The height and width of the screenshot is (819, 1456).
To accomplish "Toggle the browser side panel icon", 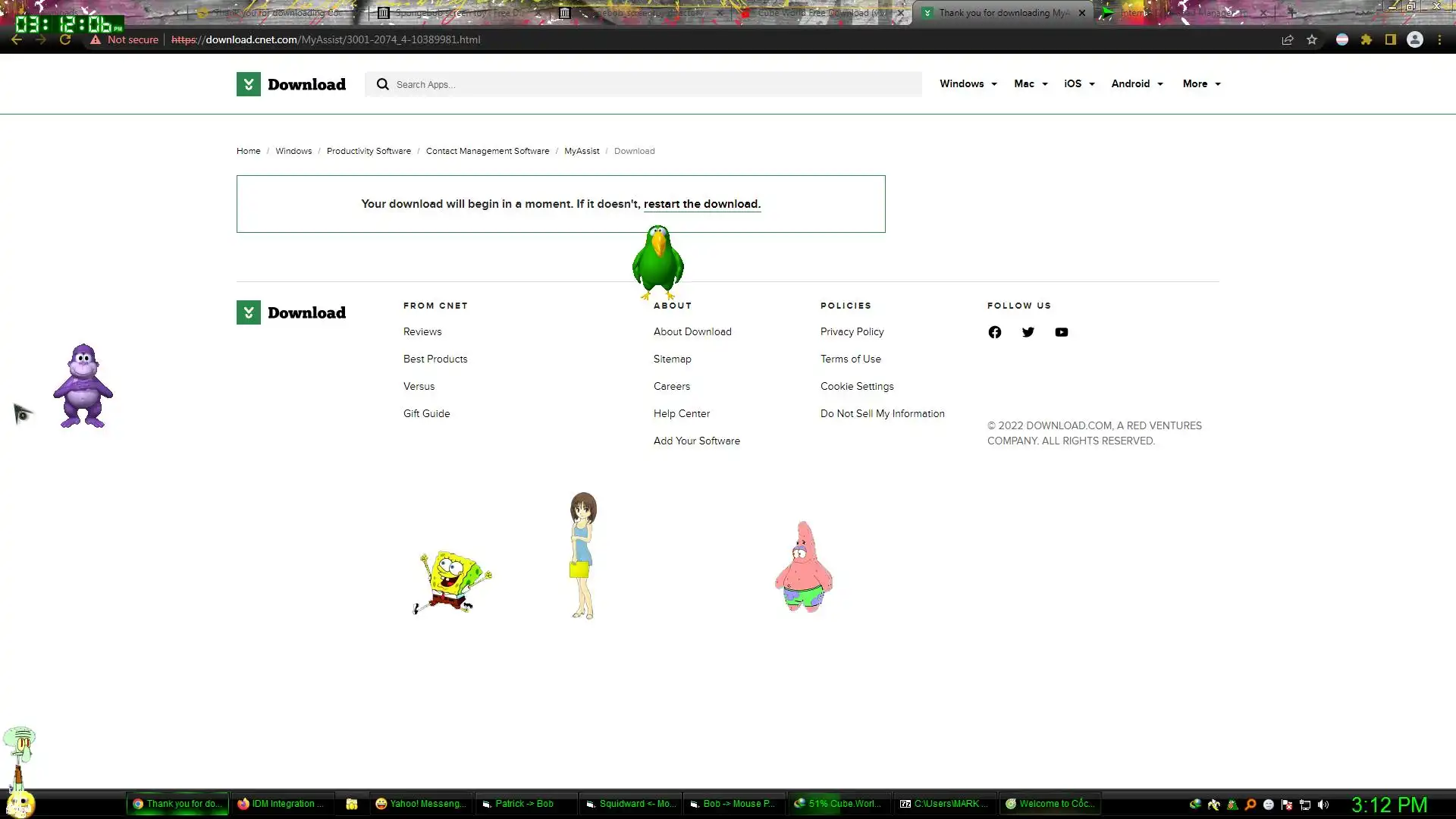I will 1391,40.
